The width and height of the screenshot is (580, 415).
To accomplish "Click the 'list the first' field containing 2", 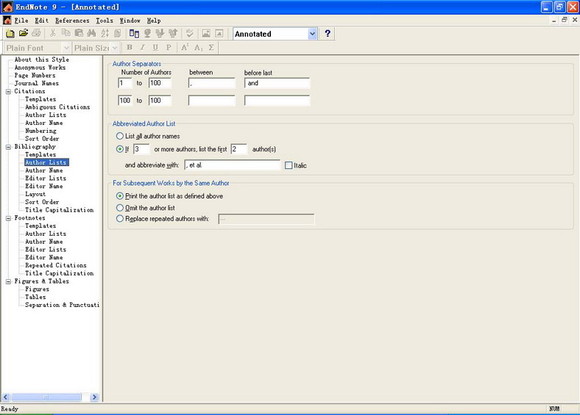I will pos(239,149).
